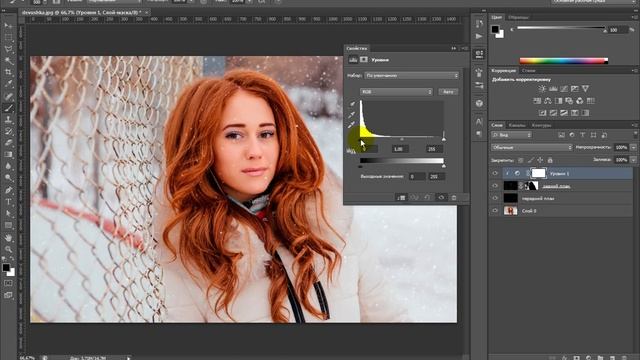The height and width of the screenshot is (360, 640).
Task: Toggle adjustment visibility in Properties panel
Action: pyautogui.click(x=441, y=198)
